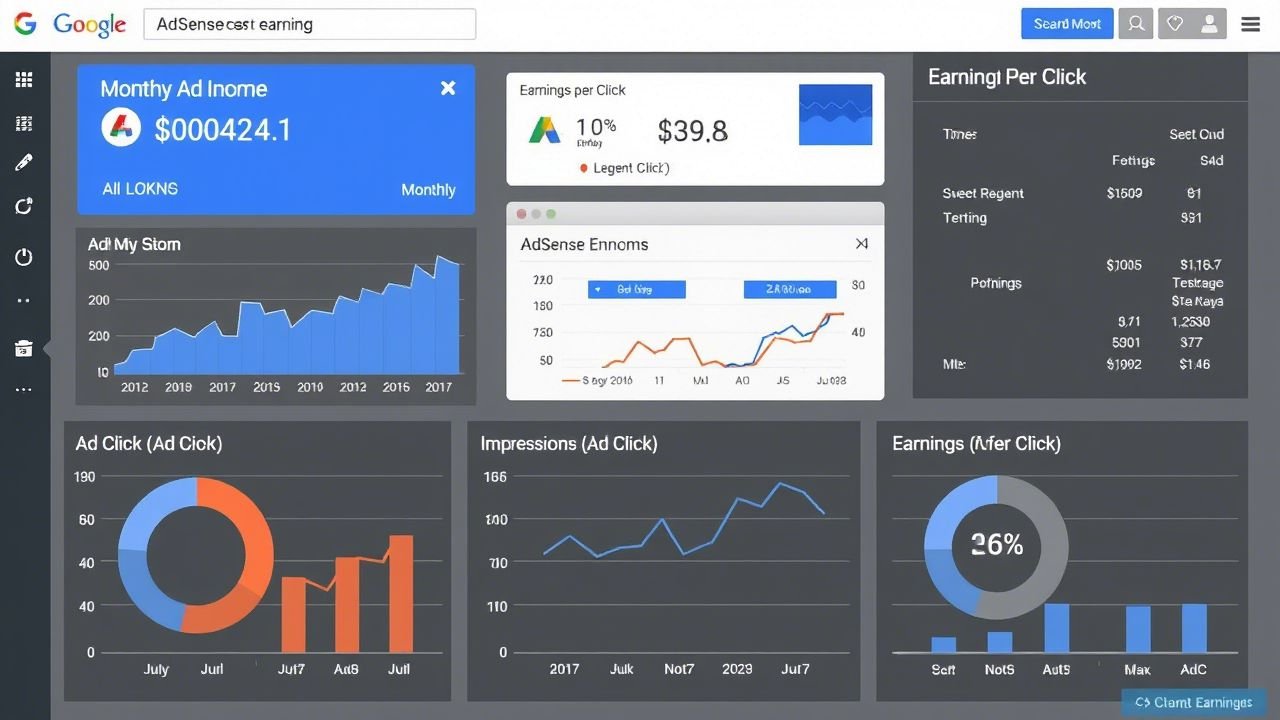Click the right blue button in AdSense Enmoms window

[x=789, y=289]
